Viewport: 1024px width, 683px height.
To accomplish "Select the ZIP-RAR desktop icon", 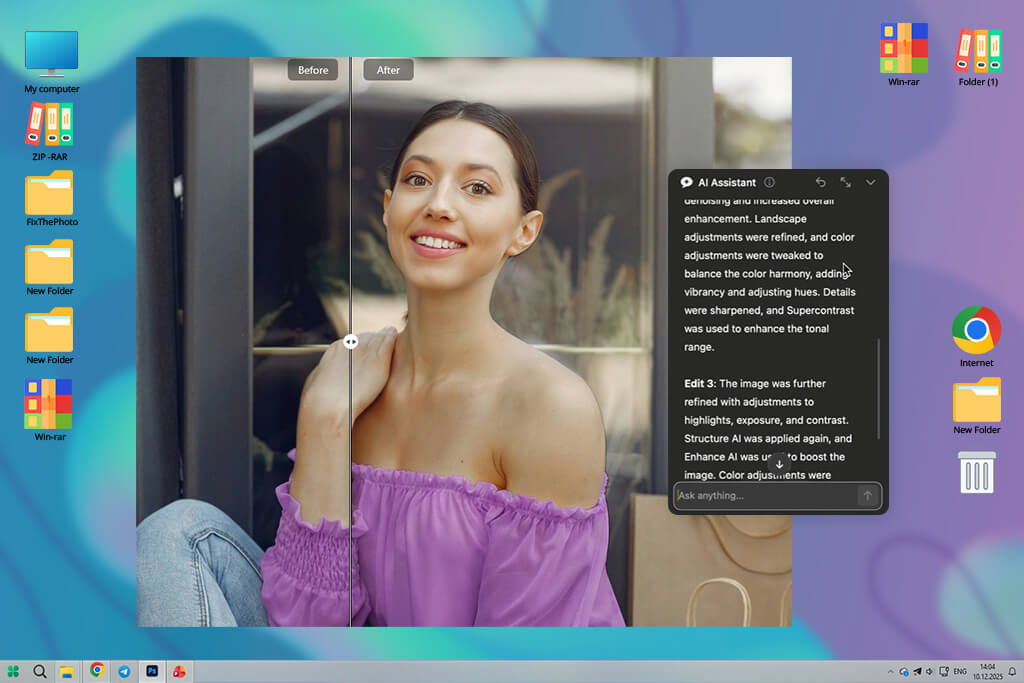I will [x=50, y=132].
